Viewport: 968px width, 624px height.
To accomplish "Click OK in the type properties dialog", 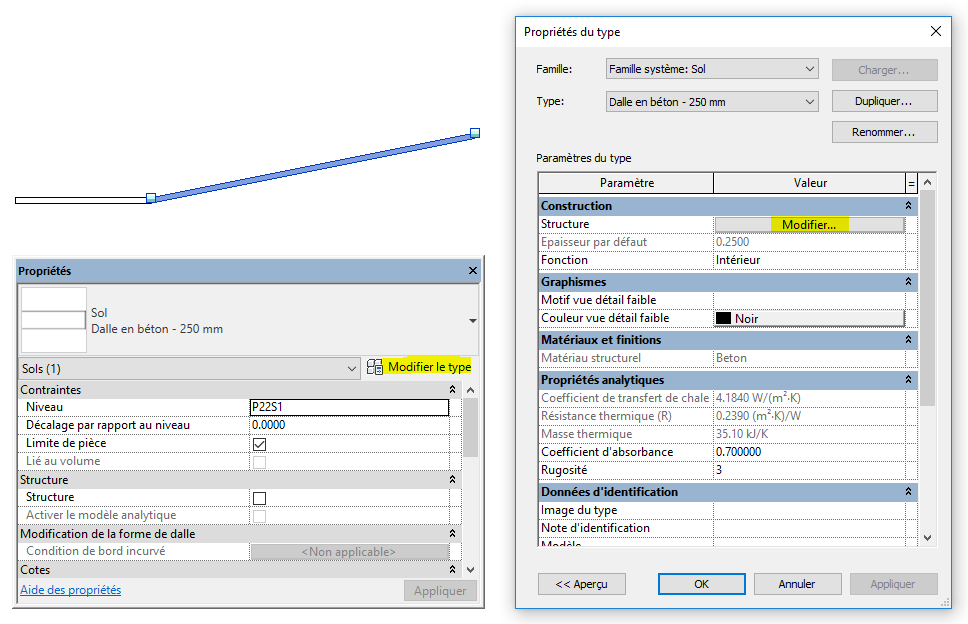I will point(701,584).
